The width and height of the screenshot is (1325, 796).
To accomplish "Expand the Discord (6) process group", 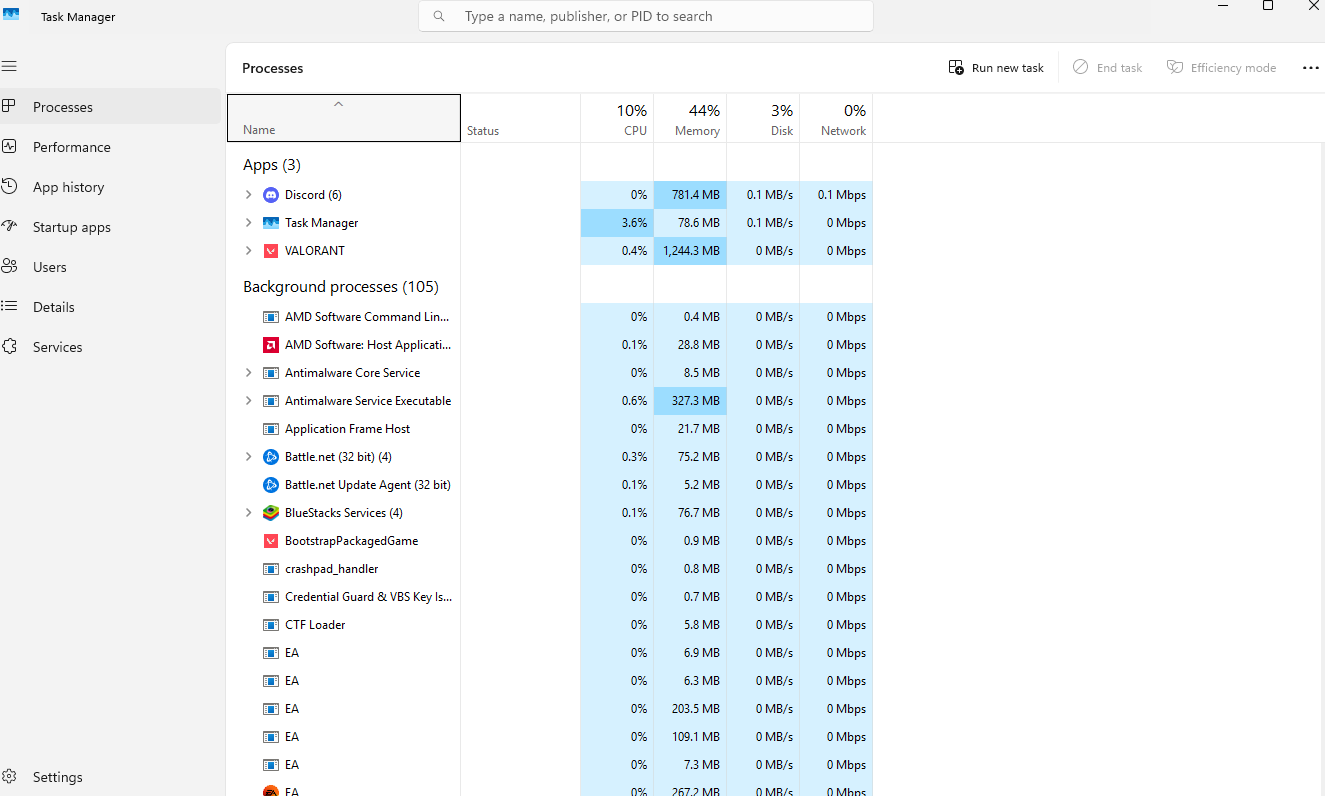I will [x=249, y=195].
